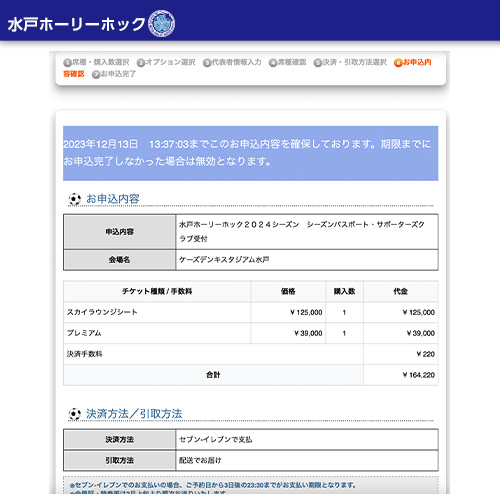Select step 2 オプション選択
Viewport: 500px width, 500px height.
tap(166, 62)
